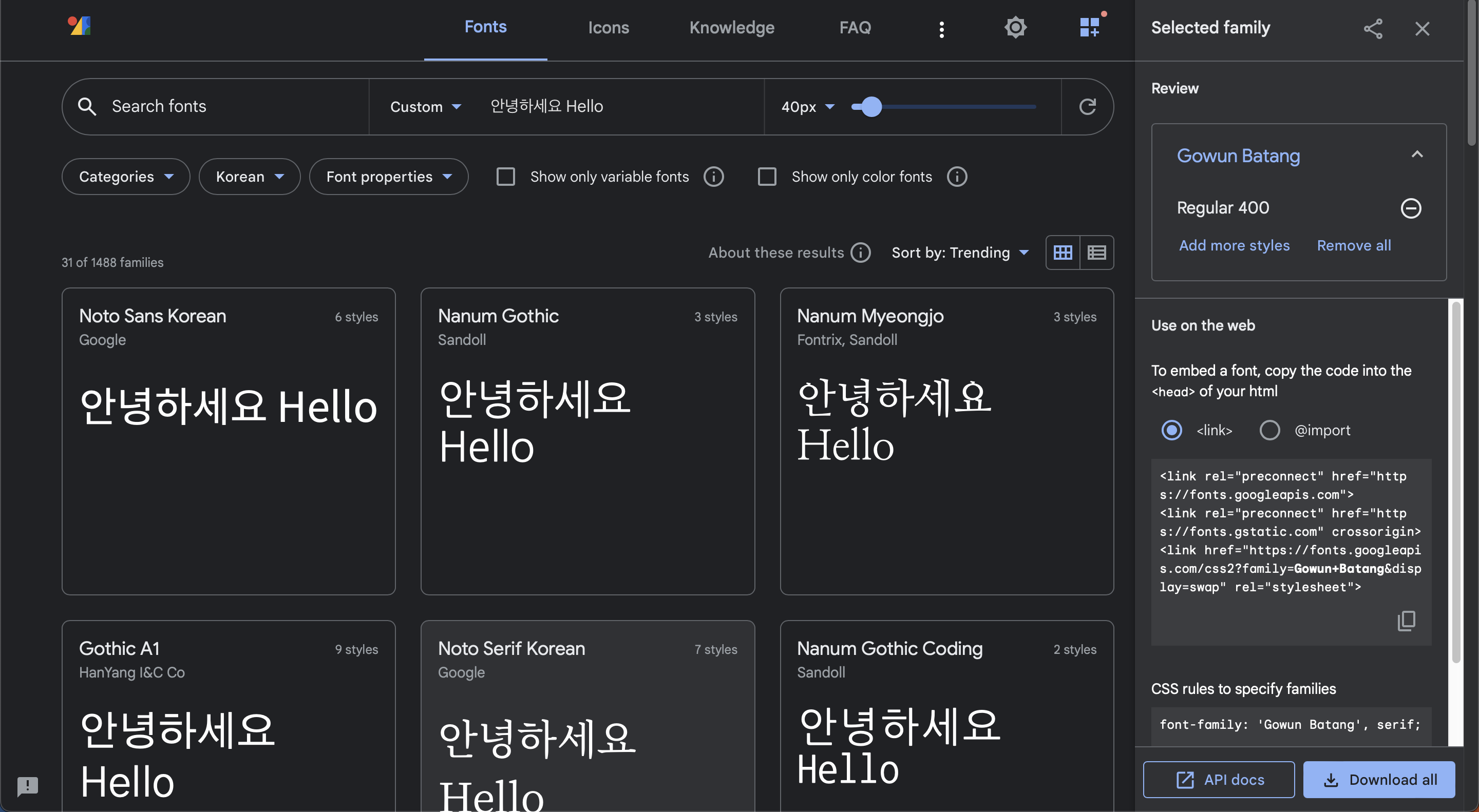The width and height of the screenshot is (1479, 812).
Task: Open the Noto Serif Korean font card
Action: click(587, 716)
